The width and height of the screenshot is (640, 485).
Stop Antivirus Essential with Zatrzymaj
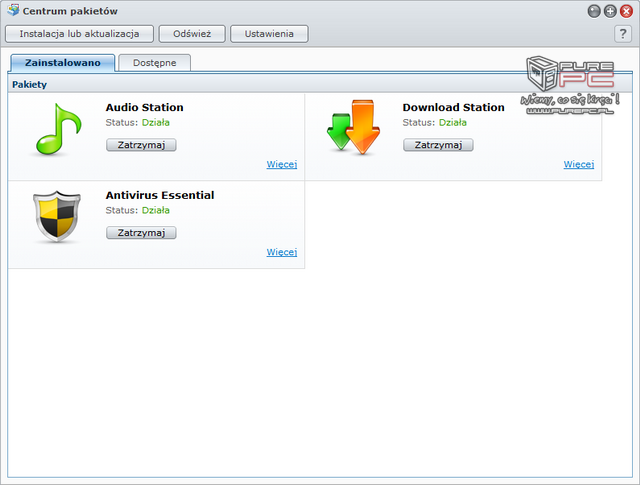pyautogui.click(x=141, y=233)
